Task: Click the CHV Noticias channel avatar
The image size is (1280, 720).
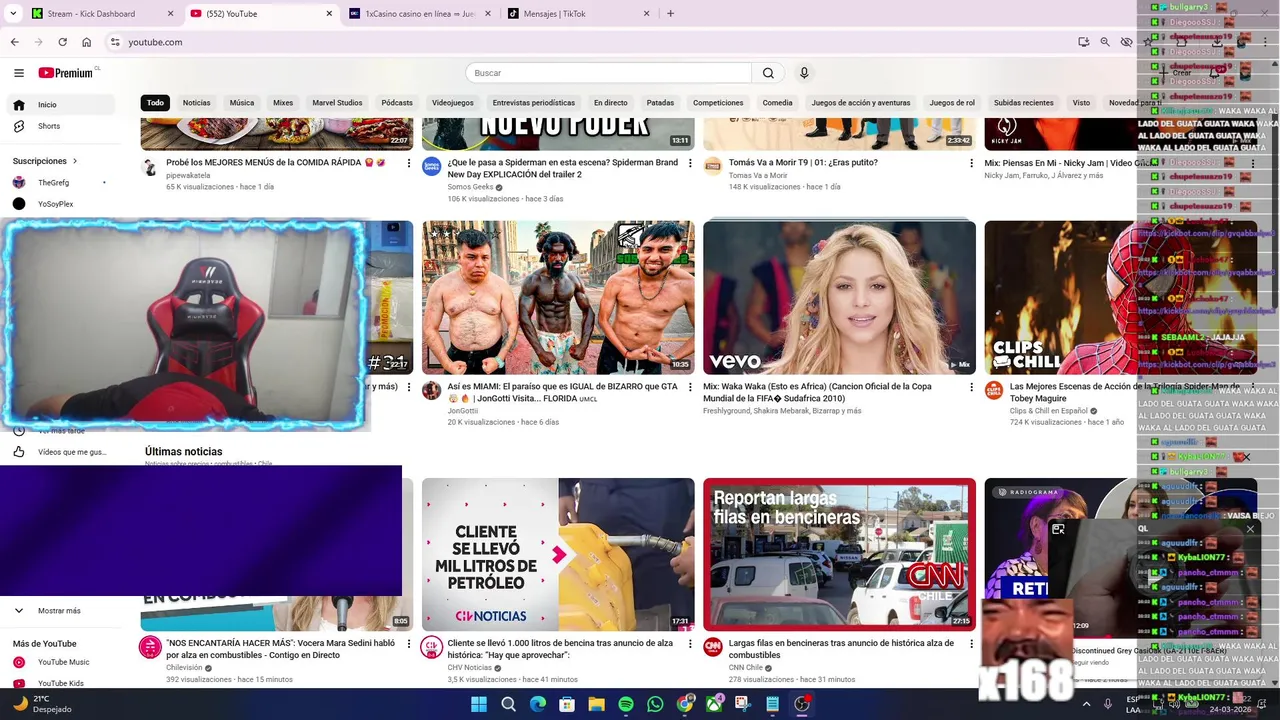Action: [x=431, y=647]
